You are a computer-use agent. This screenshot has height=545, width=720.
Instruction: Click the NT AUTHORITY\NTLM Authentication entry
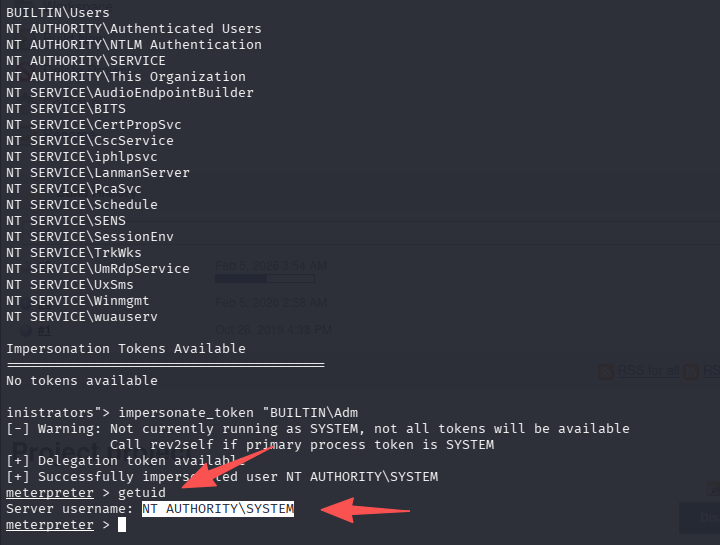(134, 45)
